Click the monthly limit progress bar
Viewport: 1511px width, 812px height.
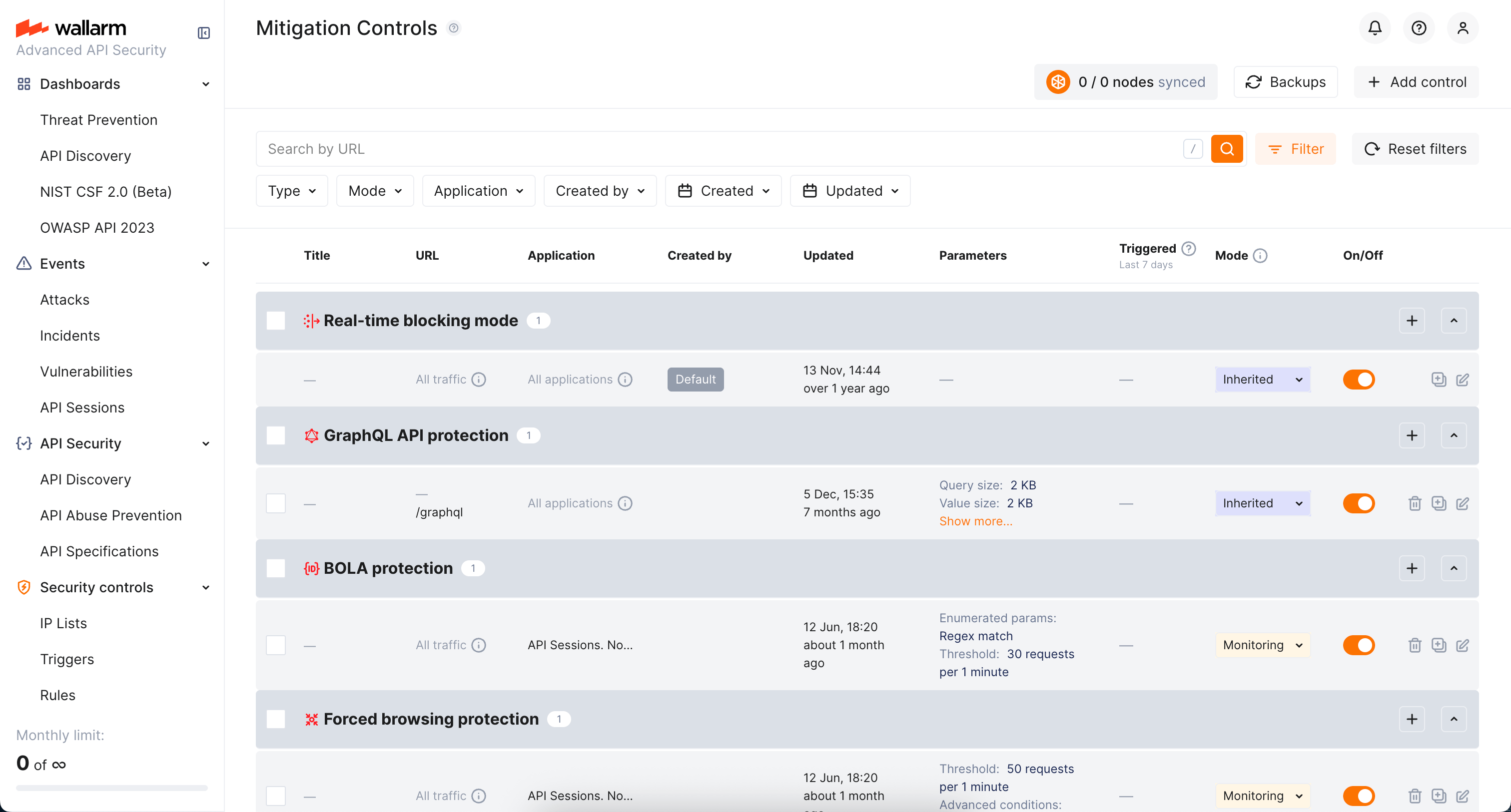tap(110, 788)
